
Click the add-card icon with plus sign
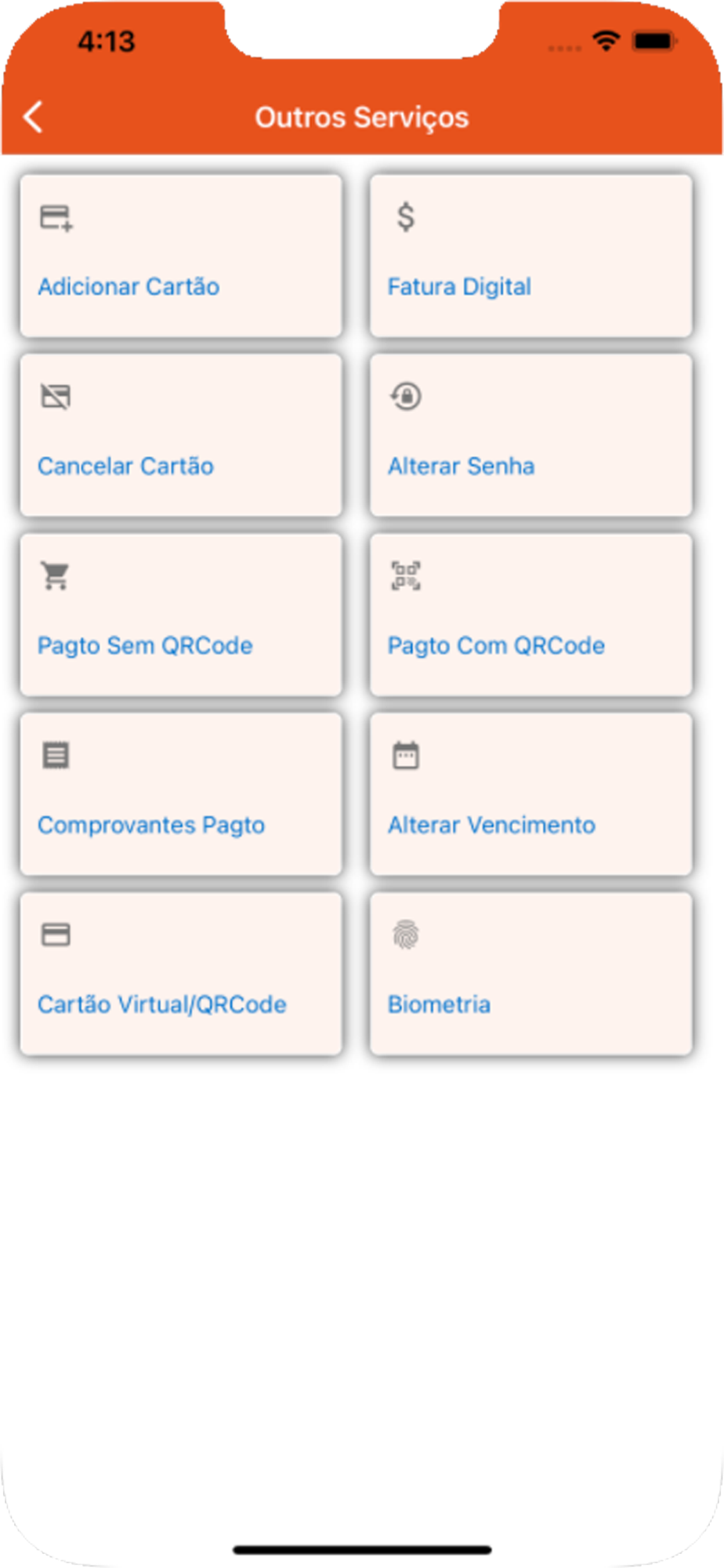coord(56,217)
